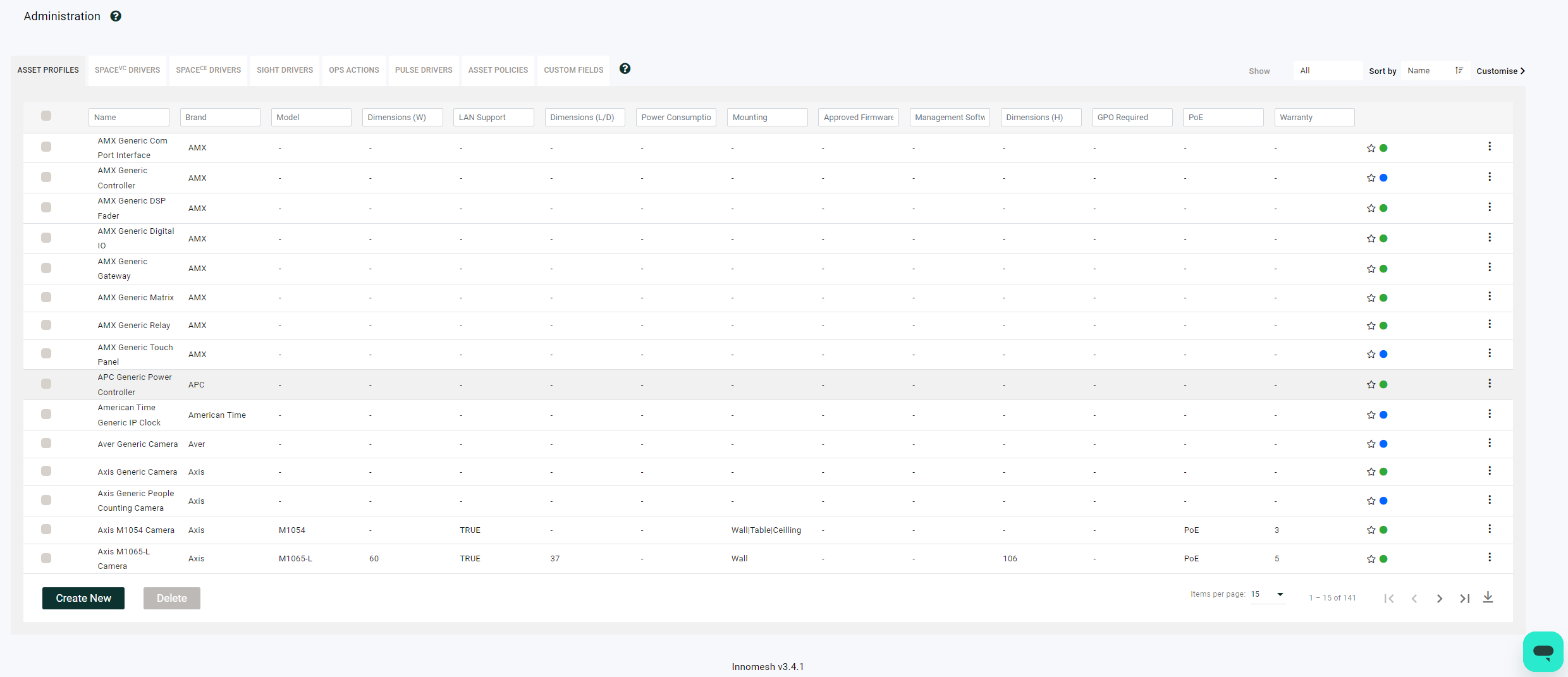
Task: Star the APC Generic Power Controller row
Action: click(x=1371, y=384)
